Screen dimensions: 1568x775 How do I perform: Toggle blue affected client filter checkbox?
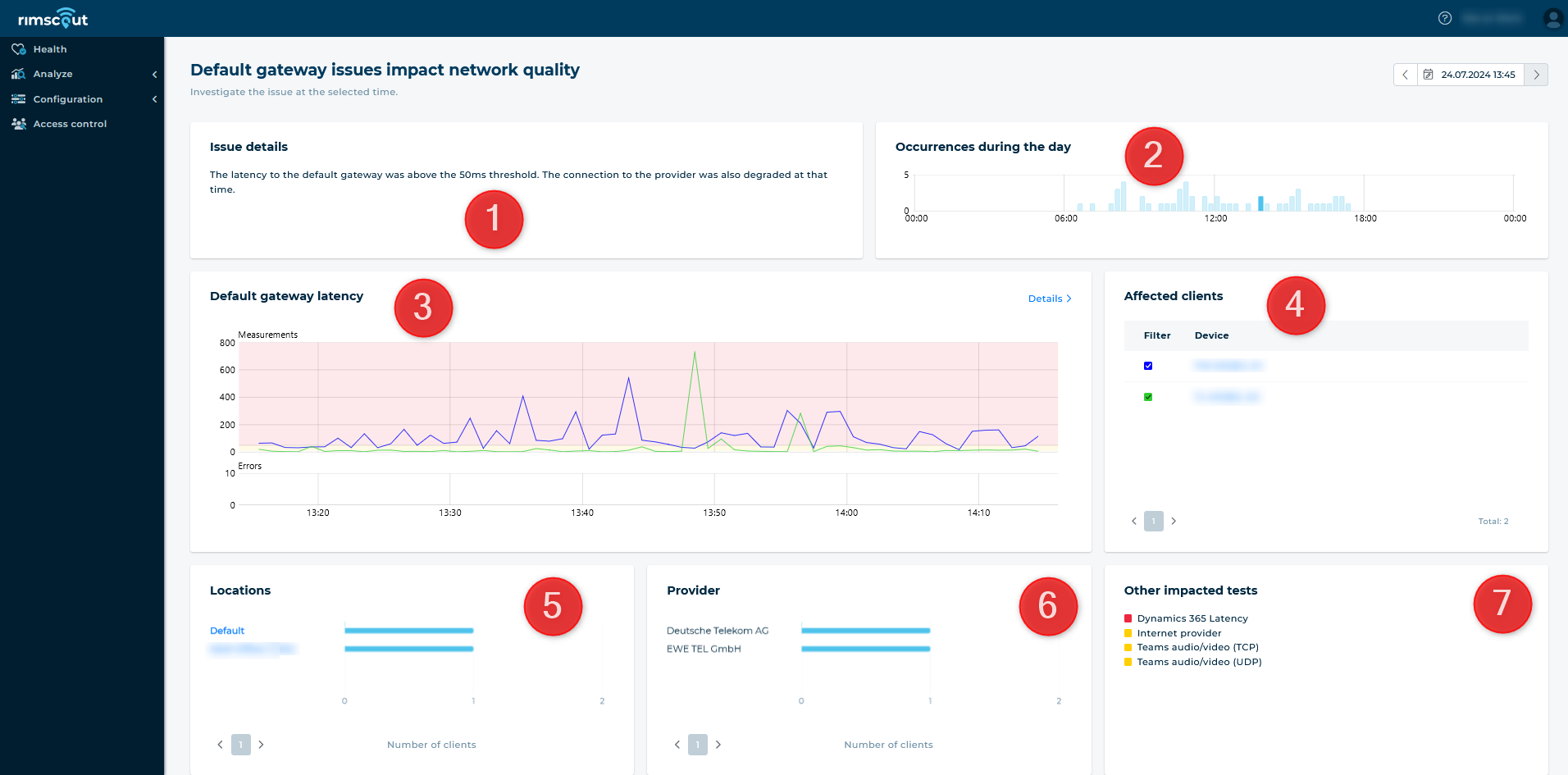coord(1148,366)
